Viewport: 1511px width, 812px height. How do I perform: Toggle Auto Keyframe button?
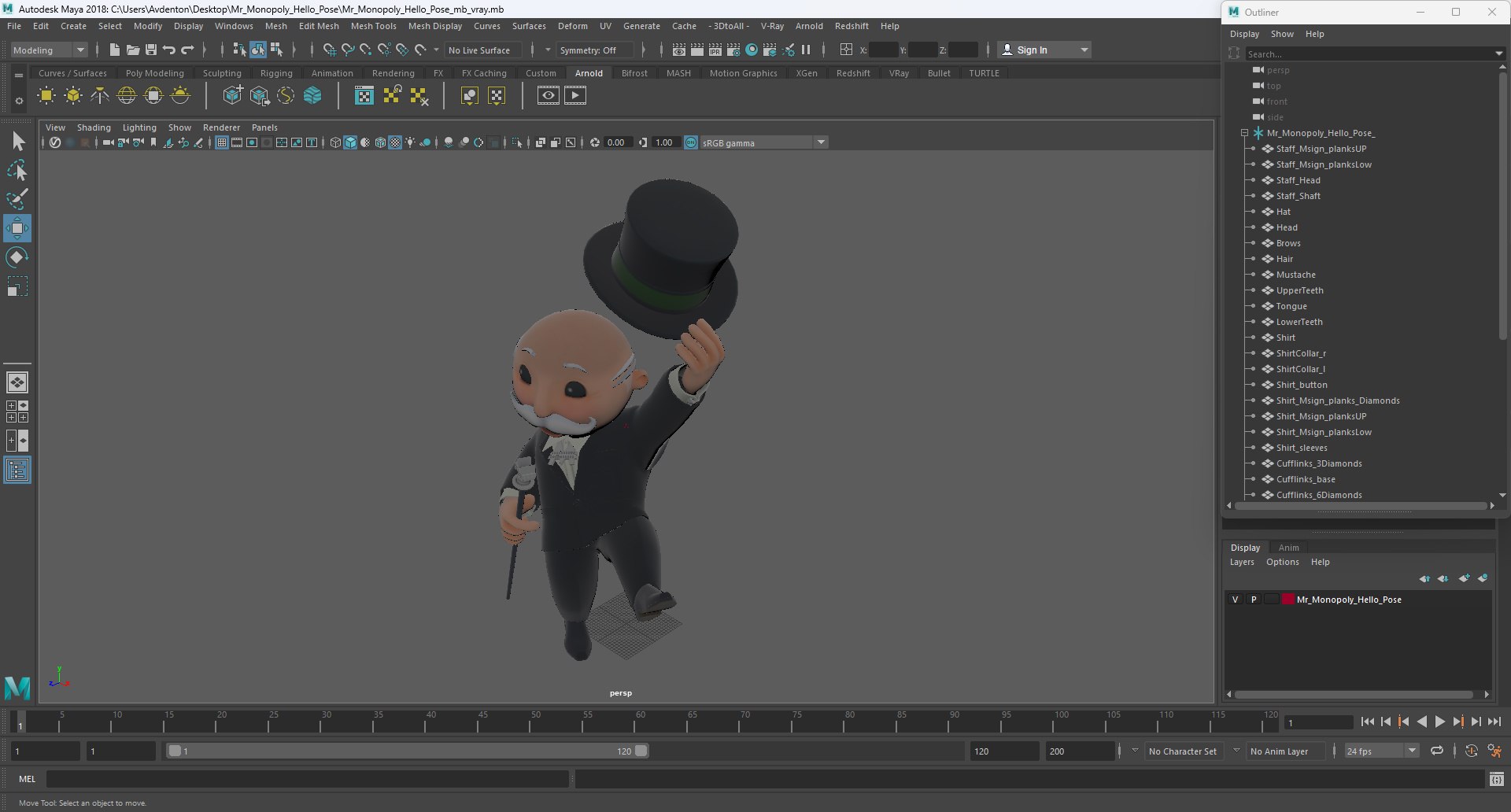tap(1471, 751)
